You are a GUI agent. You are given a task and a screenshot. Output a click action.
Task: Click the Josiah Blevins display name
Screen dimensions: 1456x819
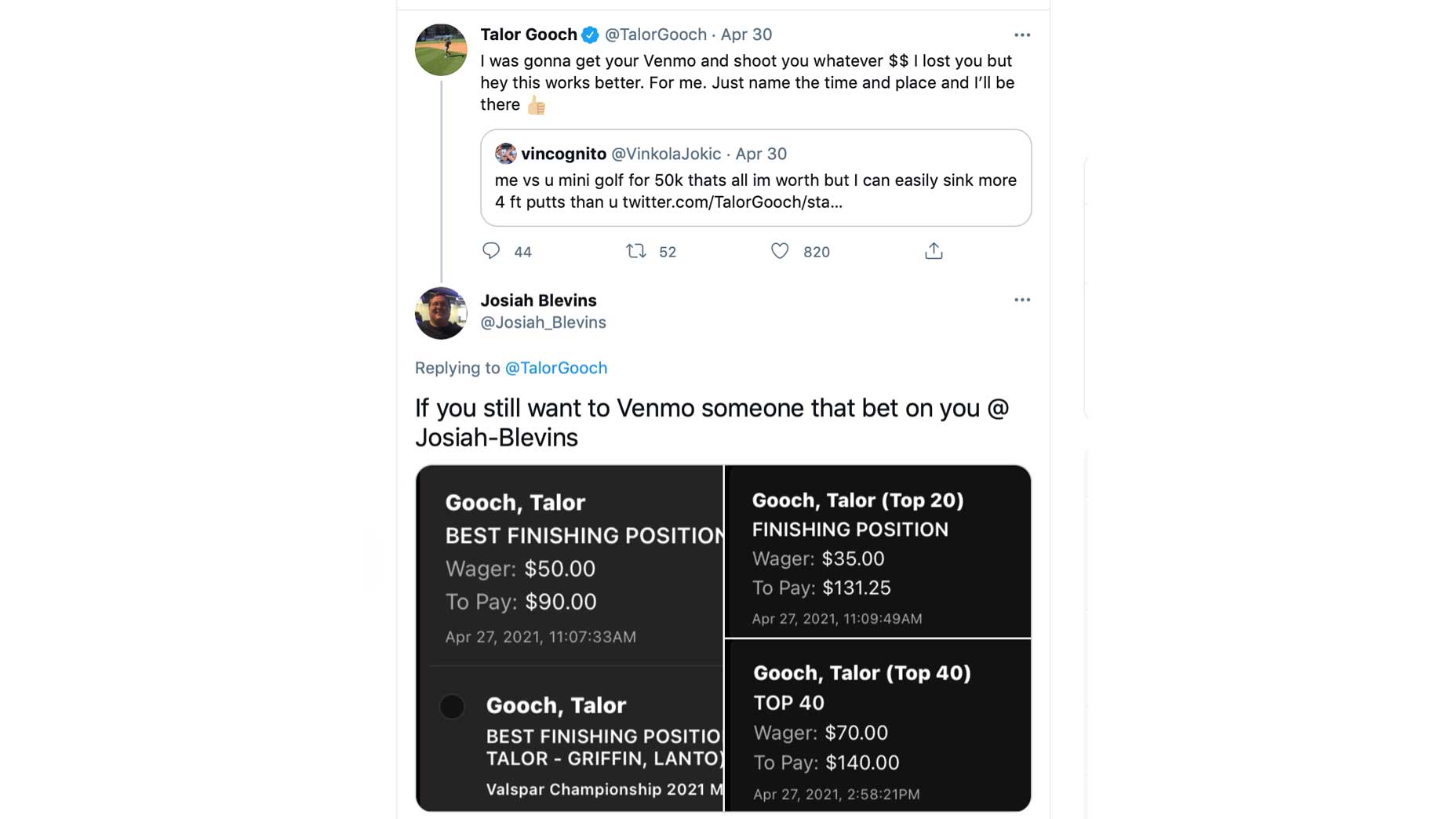coord(538,300)
